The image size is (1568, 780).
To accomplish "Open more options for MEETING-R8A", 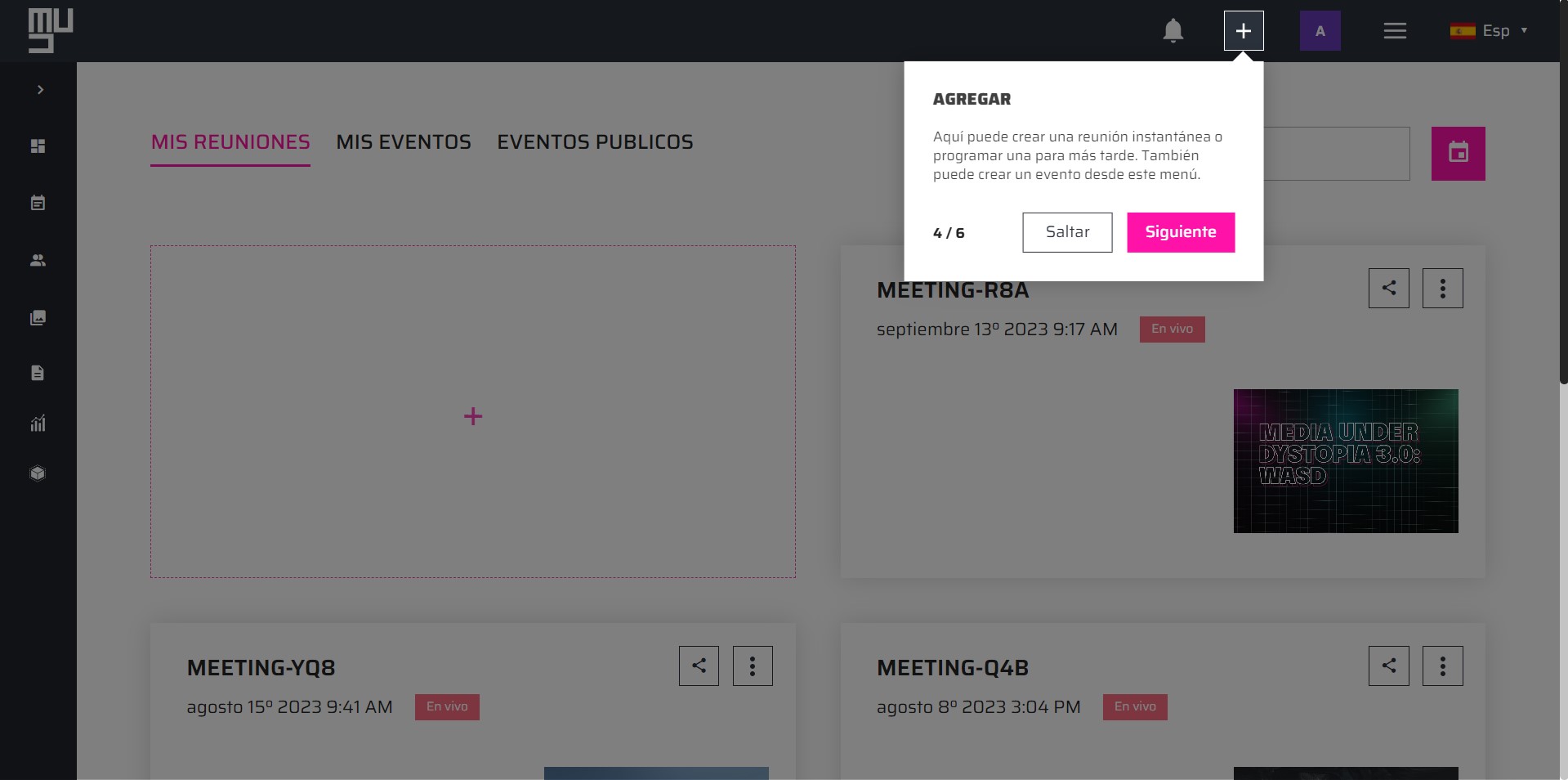I will tap(1443, 288).
